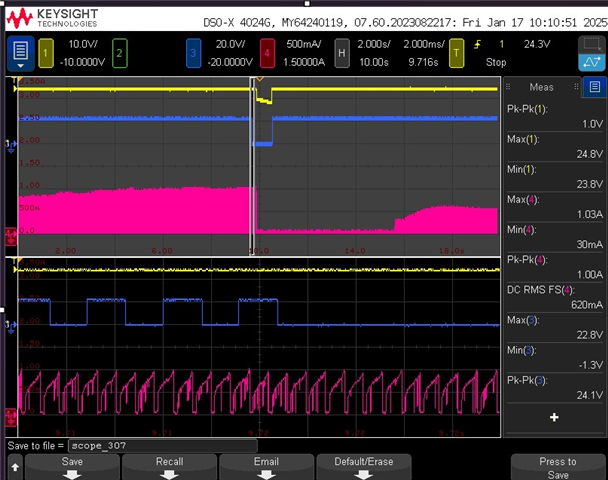
Task: Open the Meas sidebar list icon
Action: point(595,87)
